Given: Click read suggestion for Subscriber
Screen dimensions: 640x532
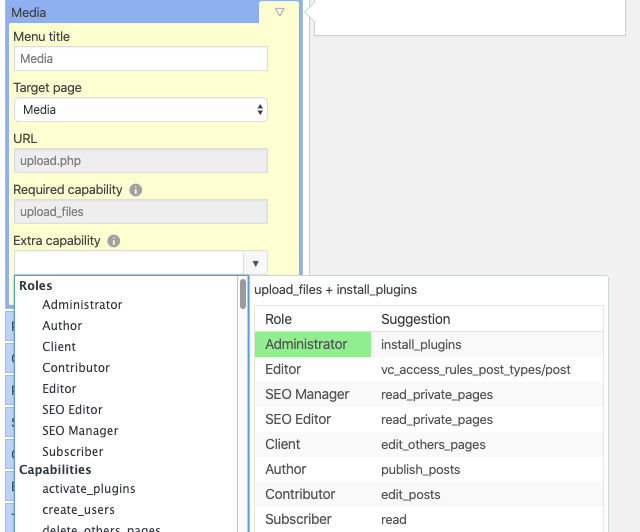Looking at the screenshot, I should 393,519.
